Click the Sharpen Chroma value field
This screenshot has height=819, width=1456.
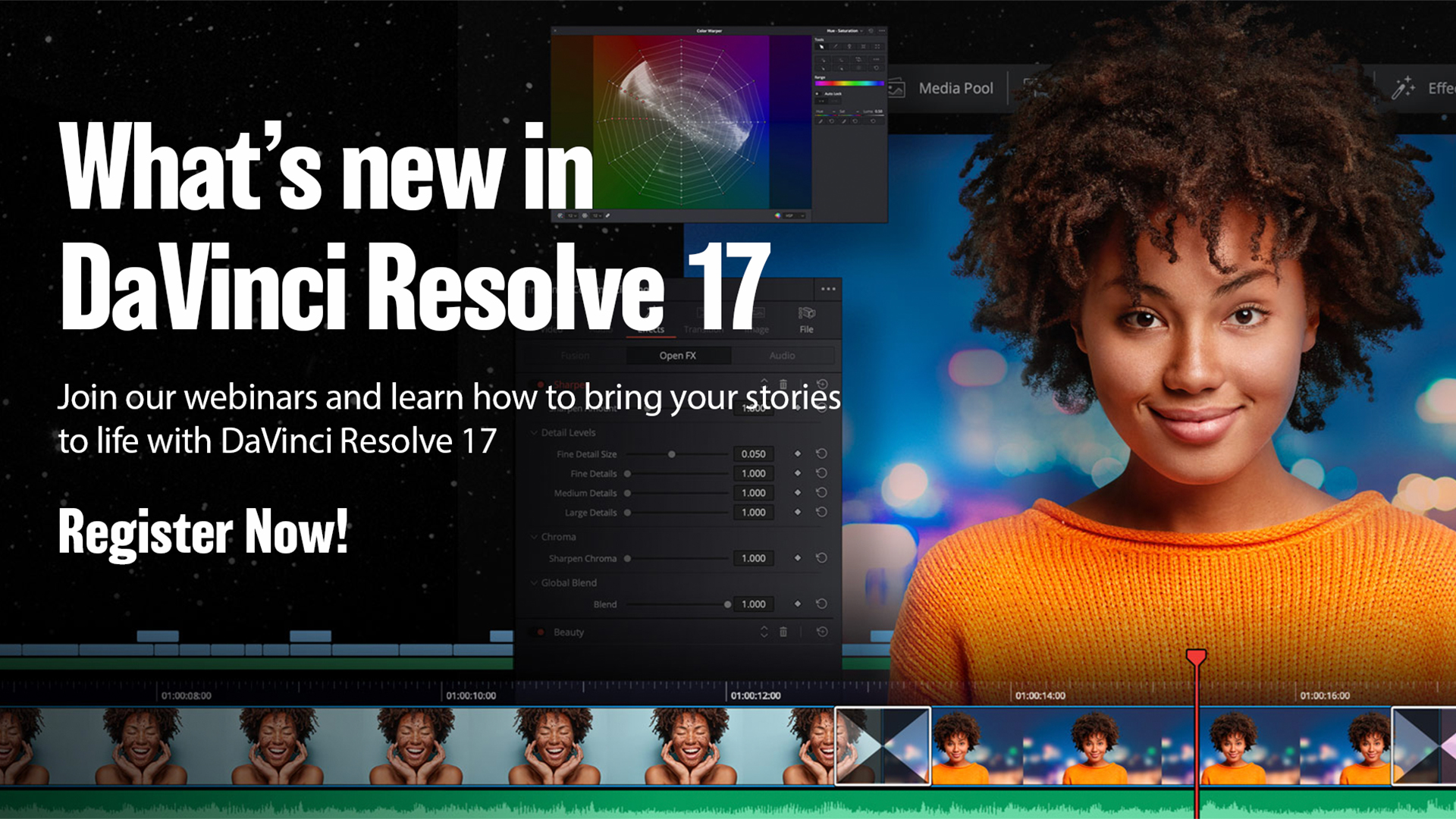(753, 558)
